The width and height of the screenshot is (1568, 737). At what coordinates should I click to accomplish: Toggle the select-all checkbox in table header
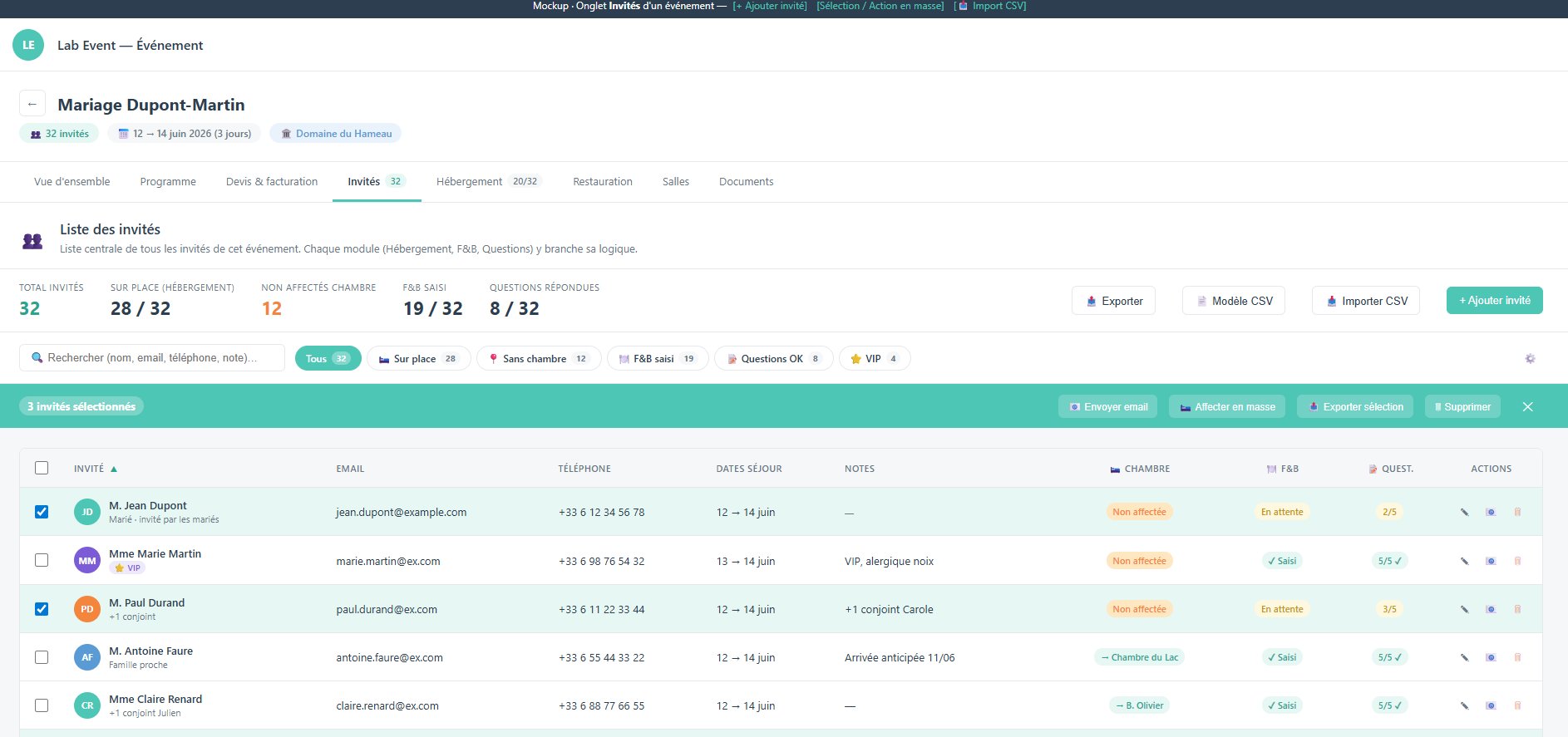pyautogui.click(x=42, y=468)
